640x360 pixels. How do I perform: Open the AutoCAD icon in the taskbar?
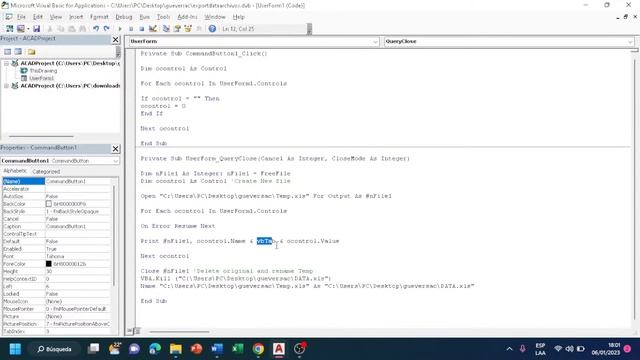(279, 349)
